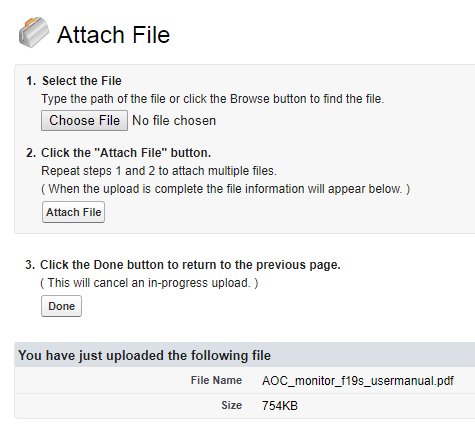Click the Attach File page heading text
This screenshot has height=426, width=475.
113,35
